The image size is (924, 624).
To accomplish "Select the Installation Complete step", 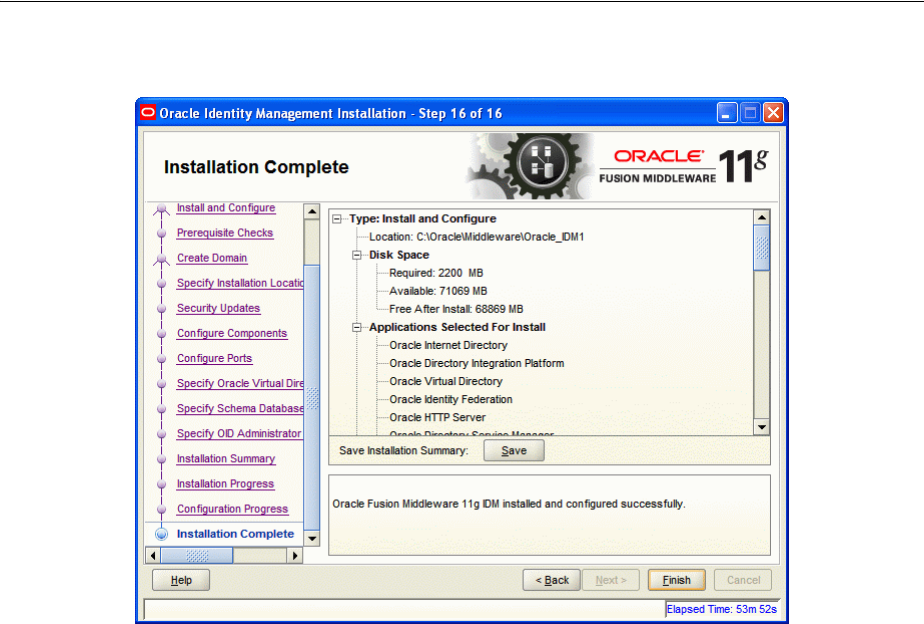I will [235, 534].
